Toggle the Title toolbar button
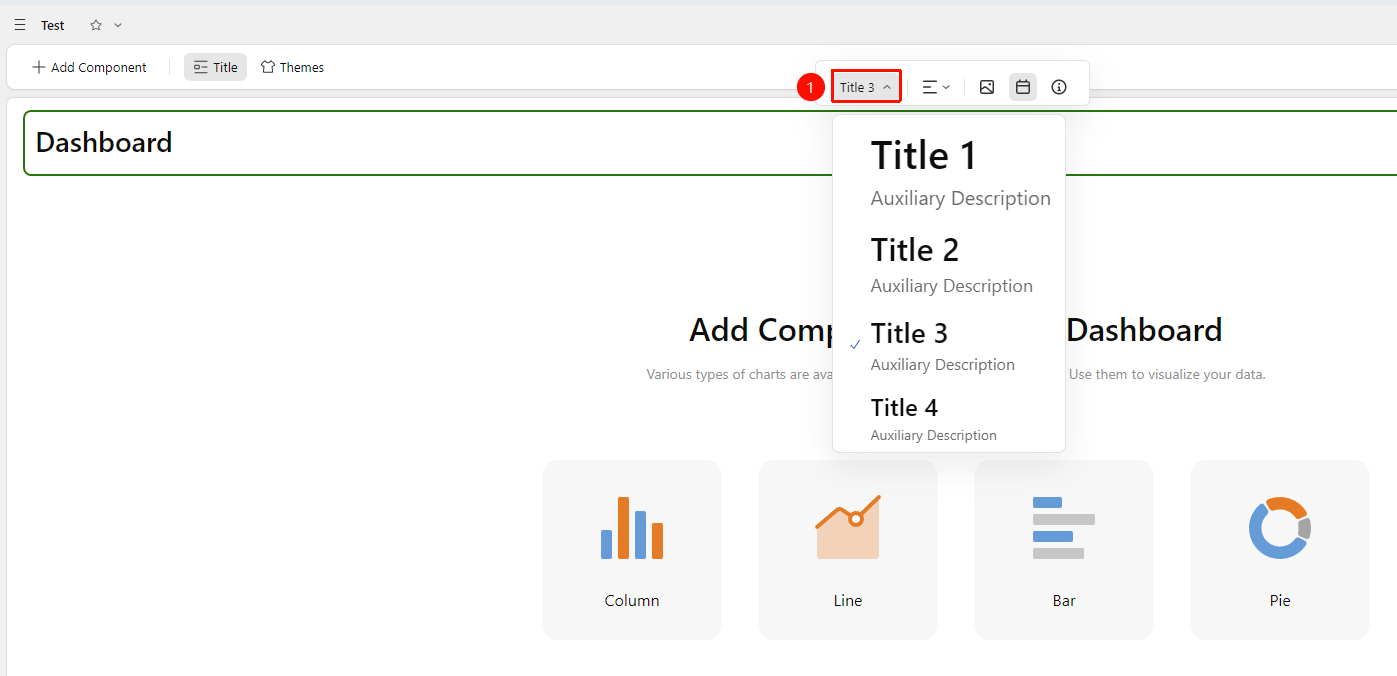 215,68
